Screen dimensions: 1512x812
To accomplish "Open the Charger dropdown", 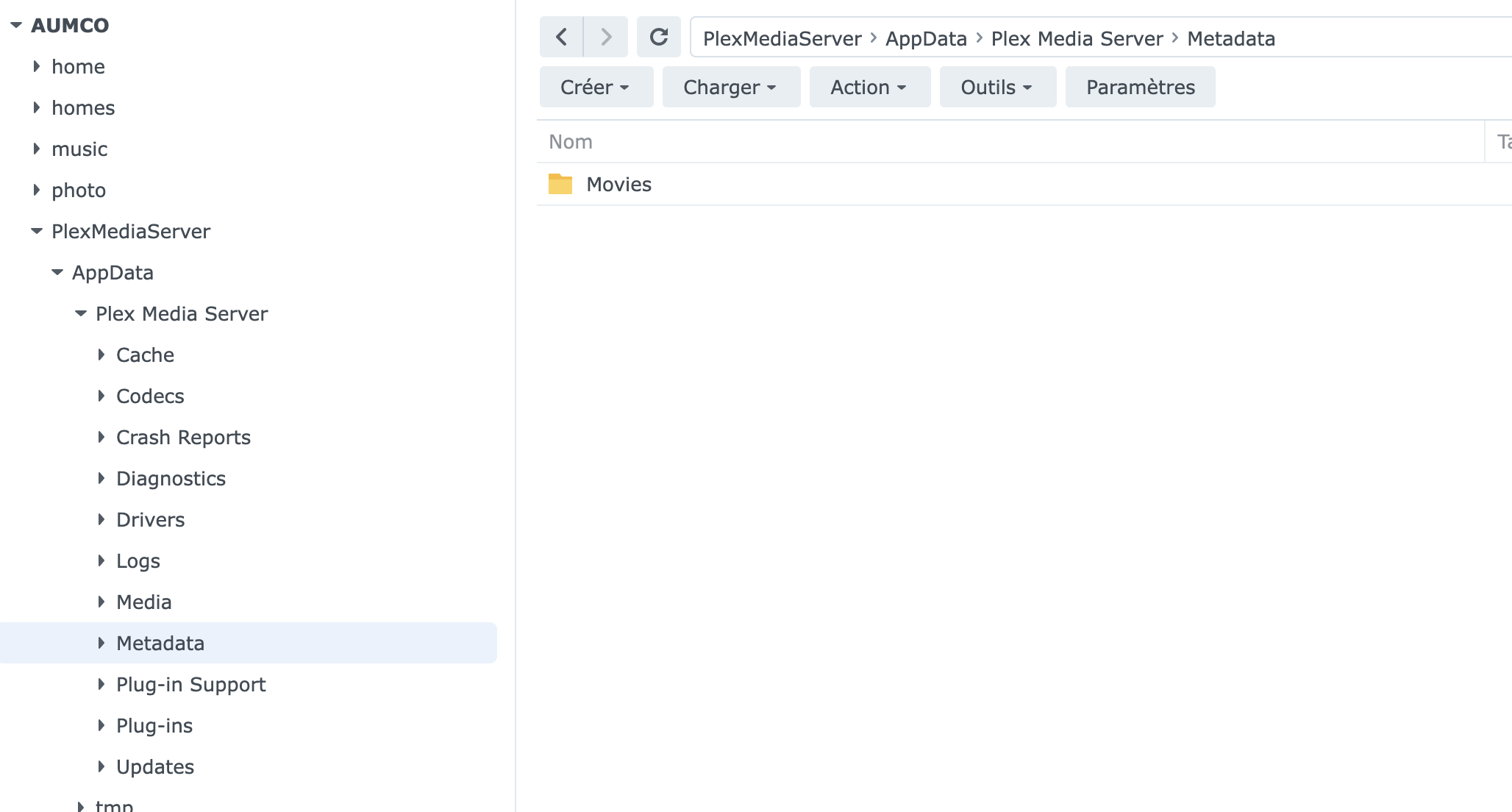I will pyautogui.click(x=731, y=87).
